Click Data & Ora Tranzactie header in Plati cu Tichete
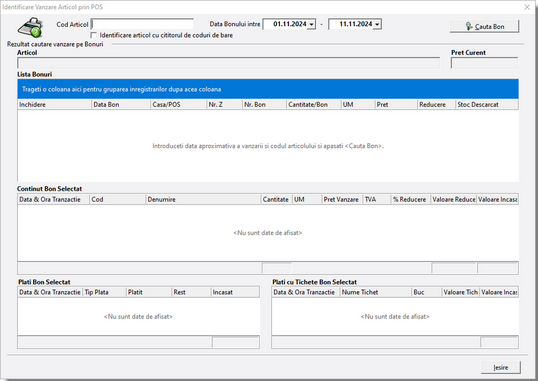Viewport: 538px width, 381px height. pos(306,292)
